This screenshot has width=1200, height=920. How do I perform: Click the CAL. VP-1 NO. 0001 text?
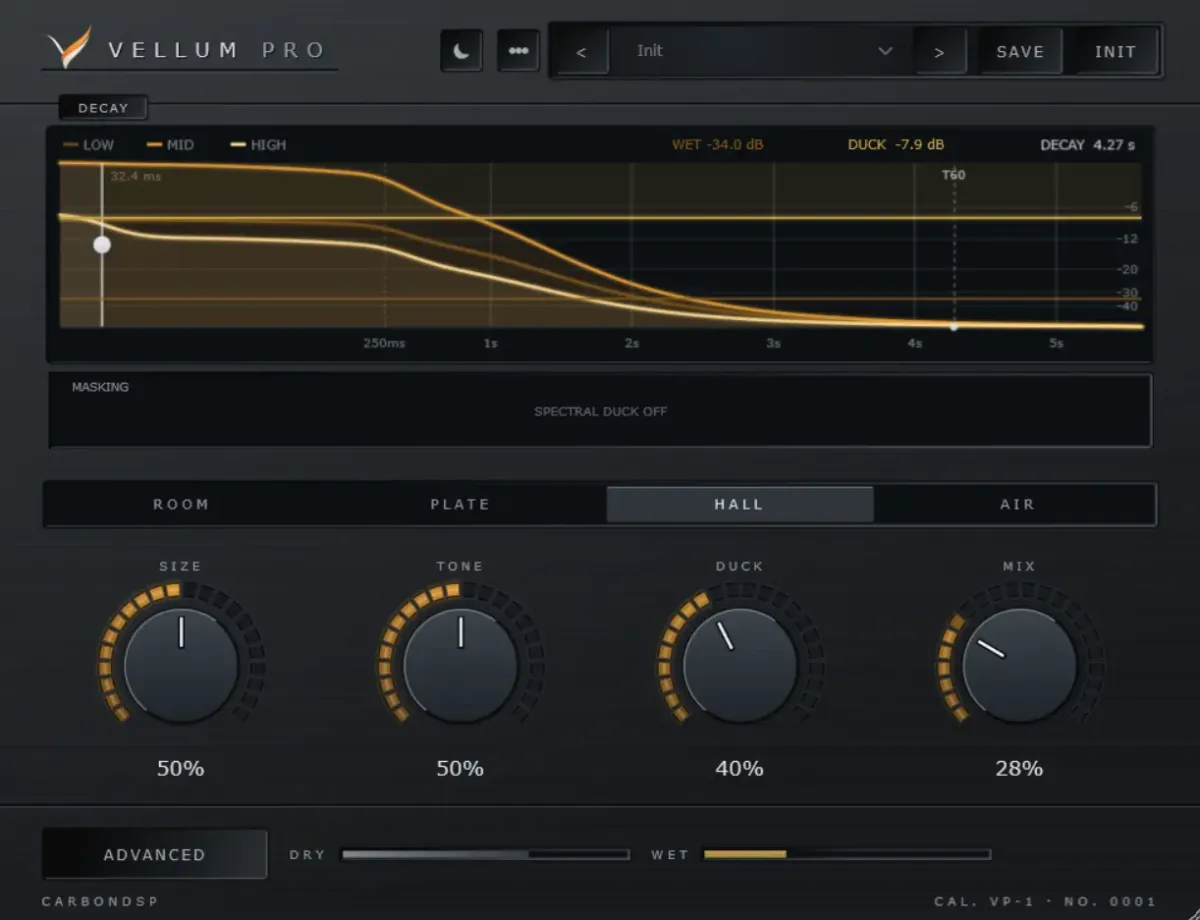point(1045,901)
